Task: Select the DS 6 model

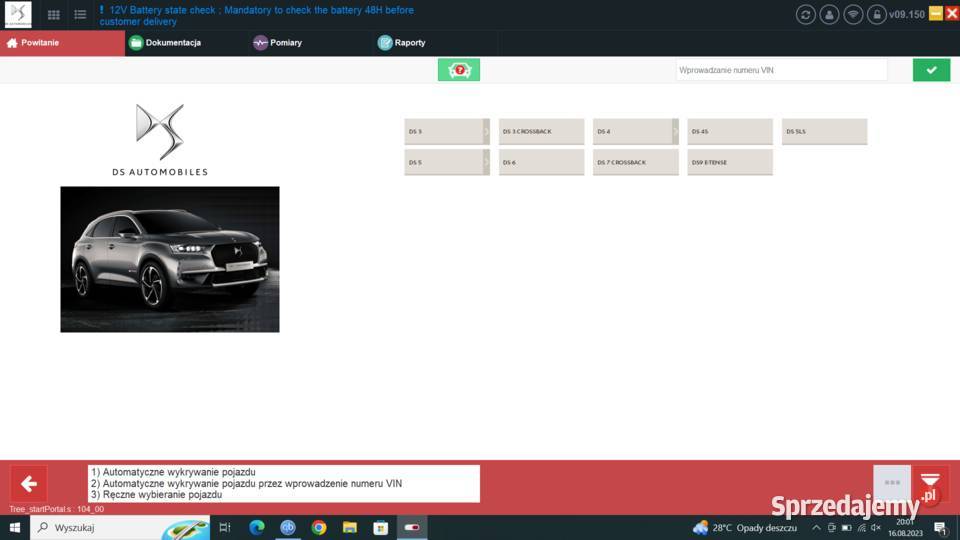Action: pyautogui.click(x=541, y=162)
